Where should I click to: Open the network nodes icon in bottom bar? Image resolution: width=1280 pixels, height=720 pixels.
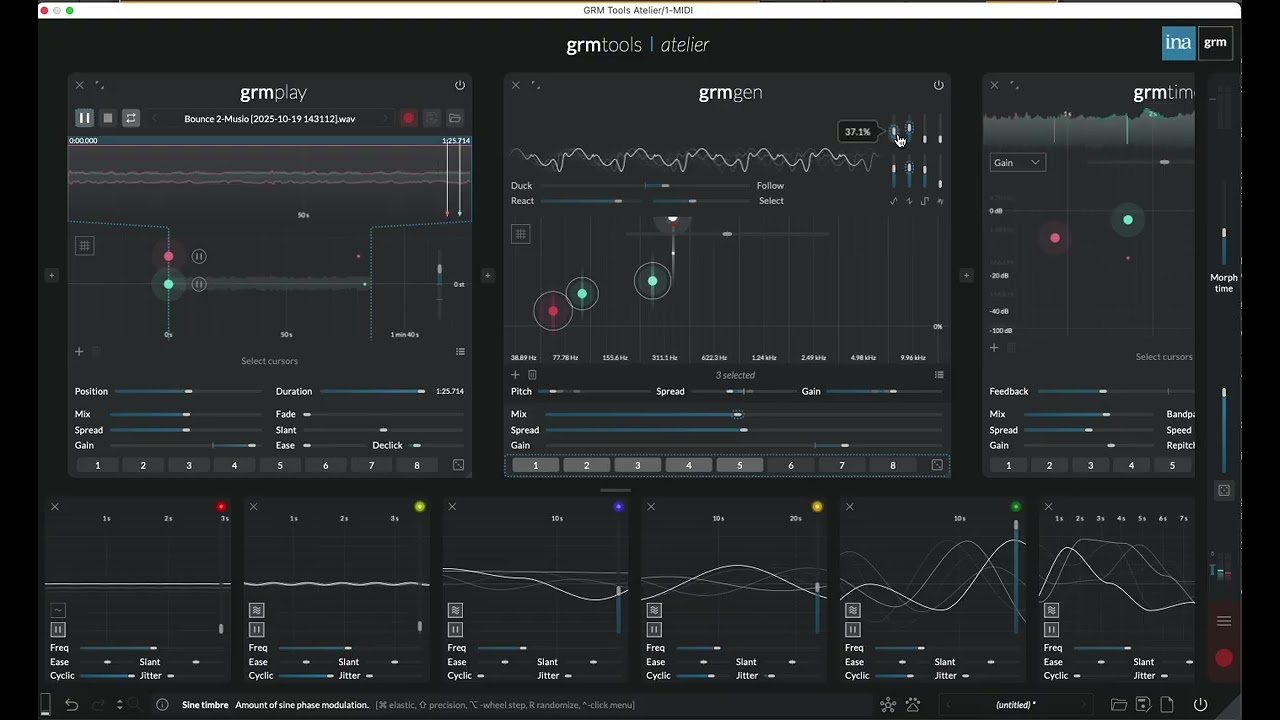click(888, 705)
